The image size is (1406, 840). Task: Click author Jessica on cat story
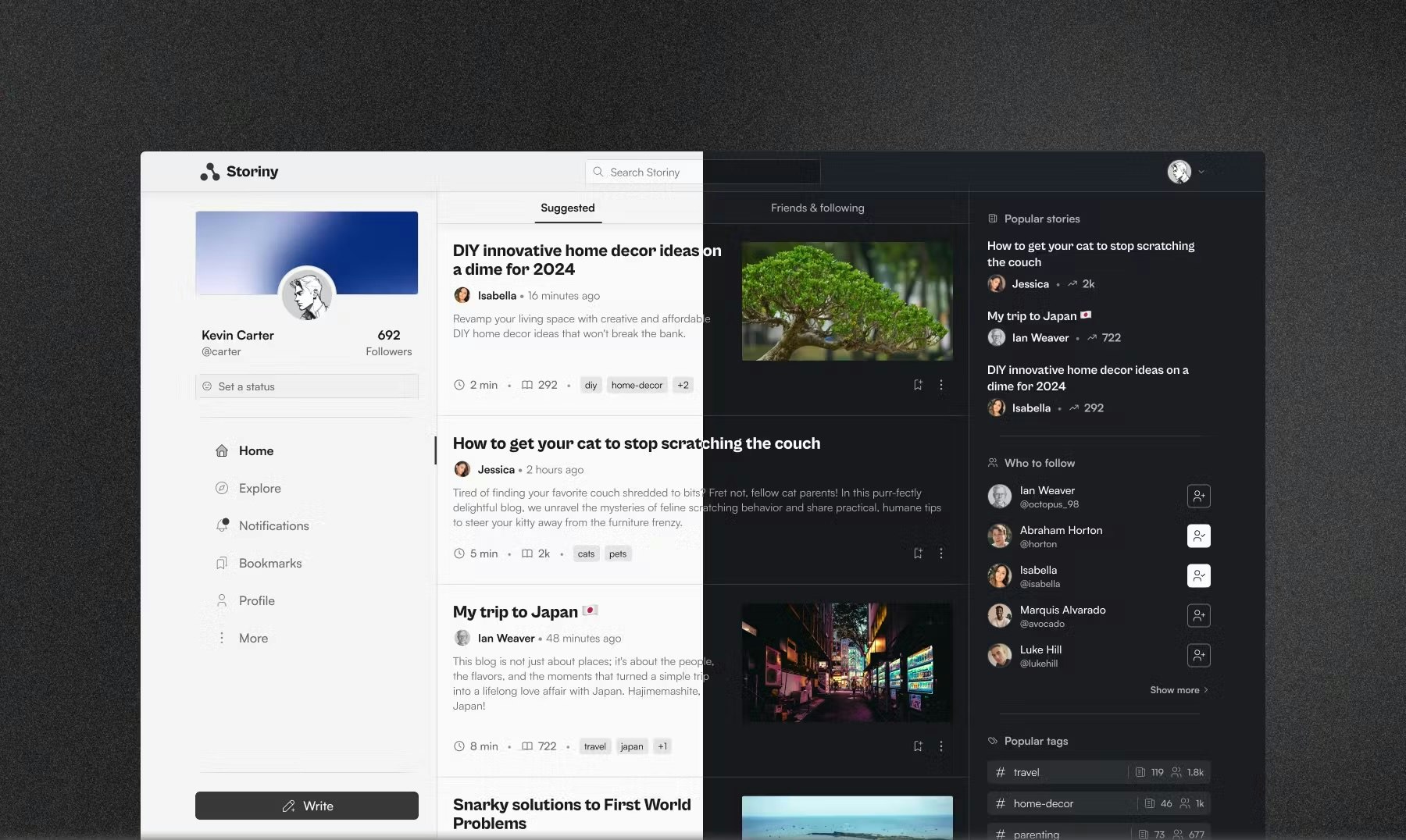pyautogui.click(x=496, y=470)
